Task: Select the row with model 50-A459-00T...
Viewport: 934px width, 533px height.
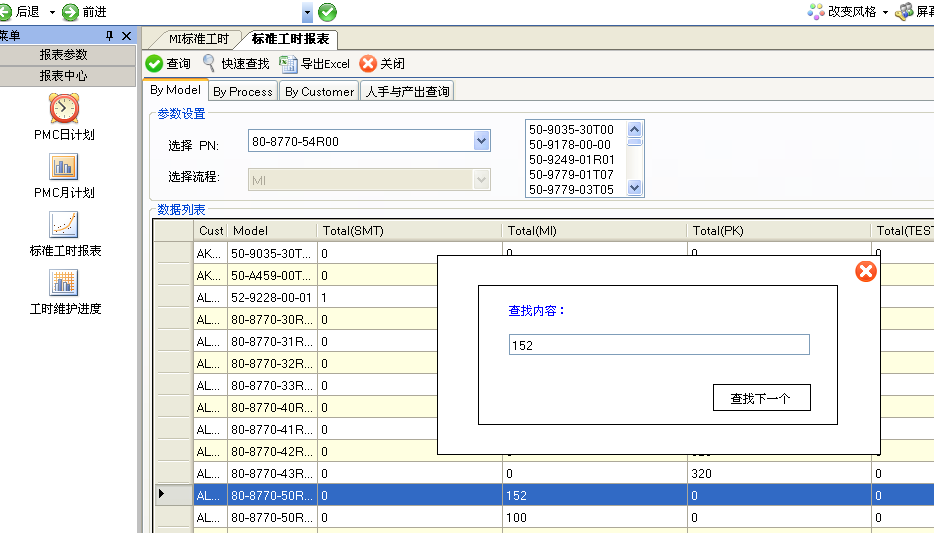Action: click(x=272, y=275)
